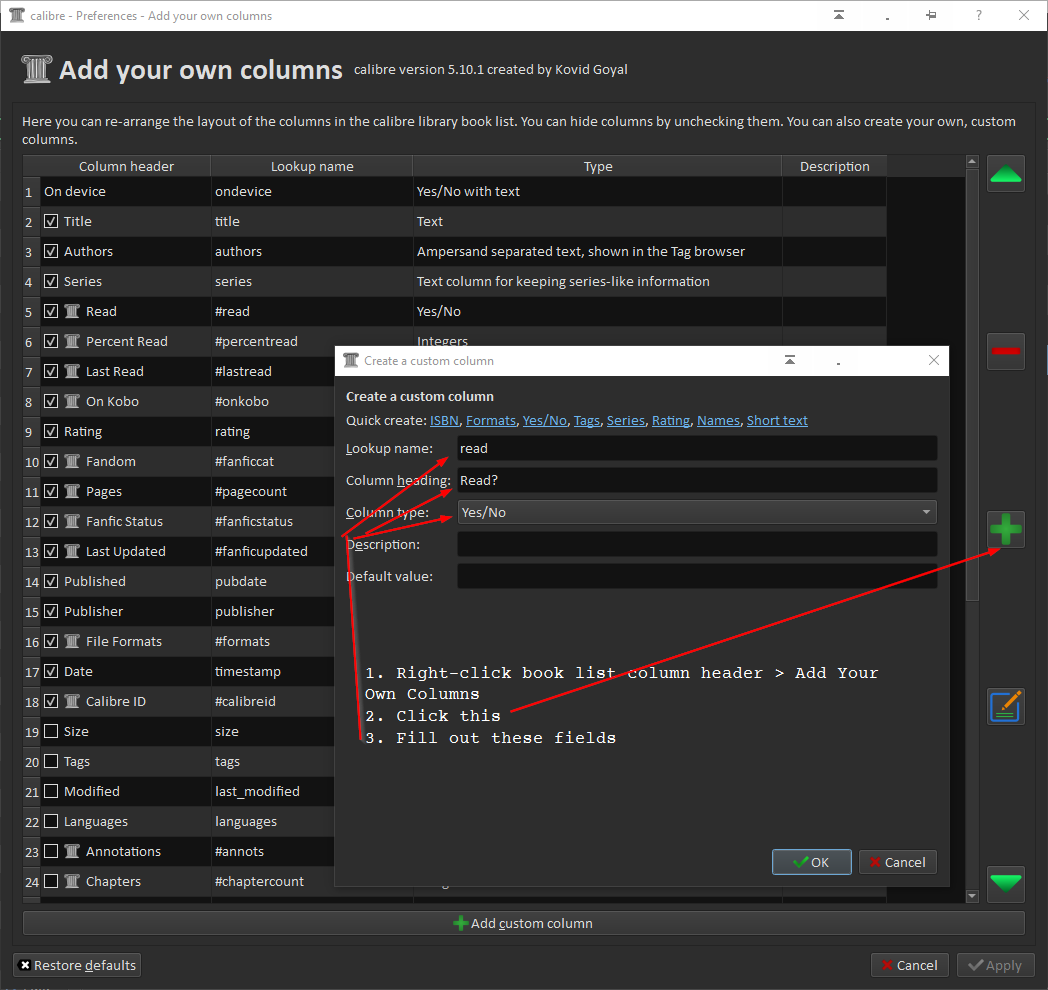Image resolution: width=1048 pixels, height=990 pixels.
Task: Click the green down arrow move-column-down button
Action: click(1005, 883)
